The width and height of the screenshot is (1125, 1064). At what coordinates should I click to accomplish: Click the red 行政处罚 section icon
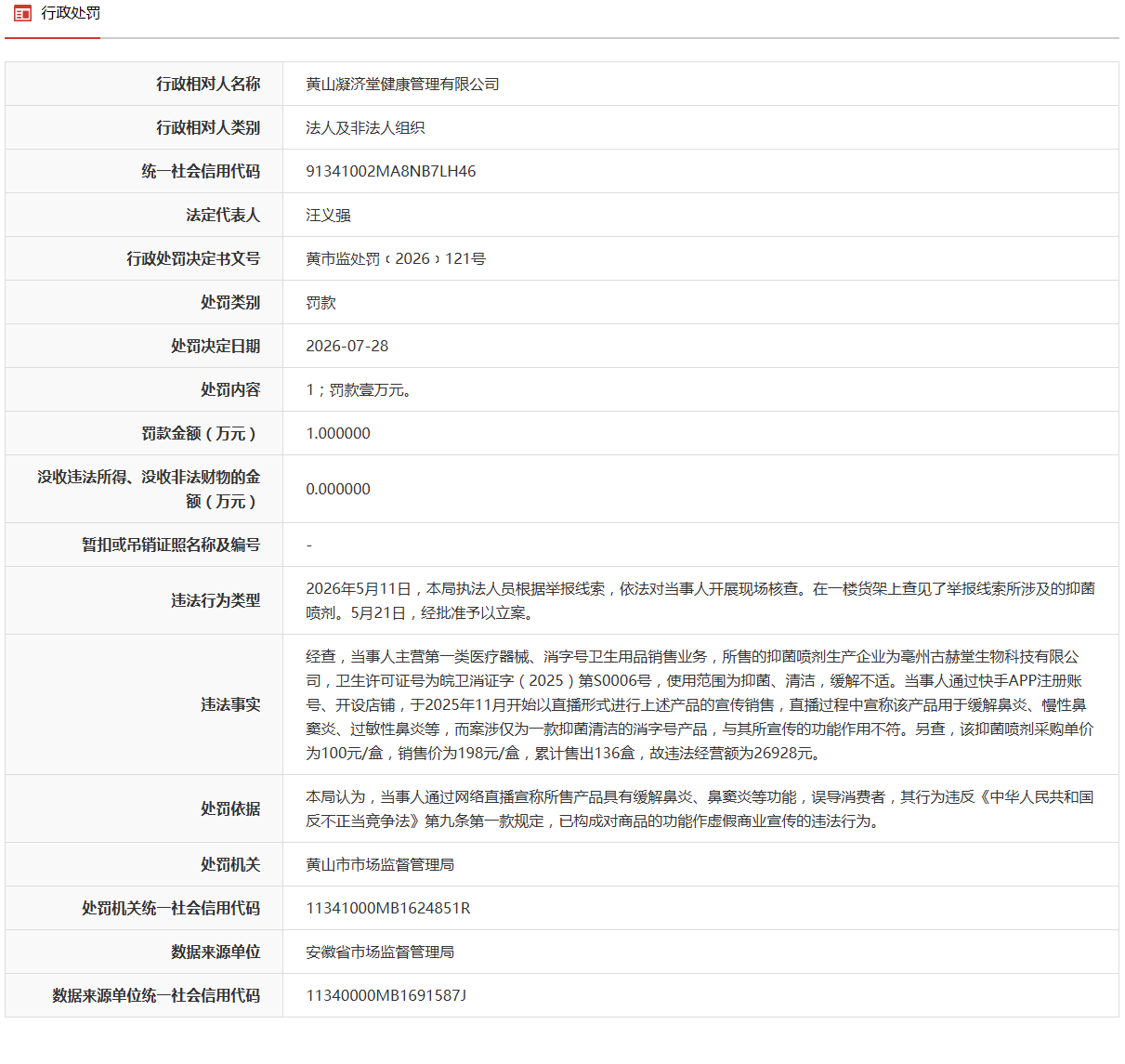pyautogui.click(x=23, y=13)
